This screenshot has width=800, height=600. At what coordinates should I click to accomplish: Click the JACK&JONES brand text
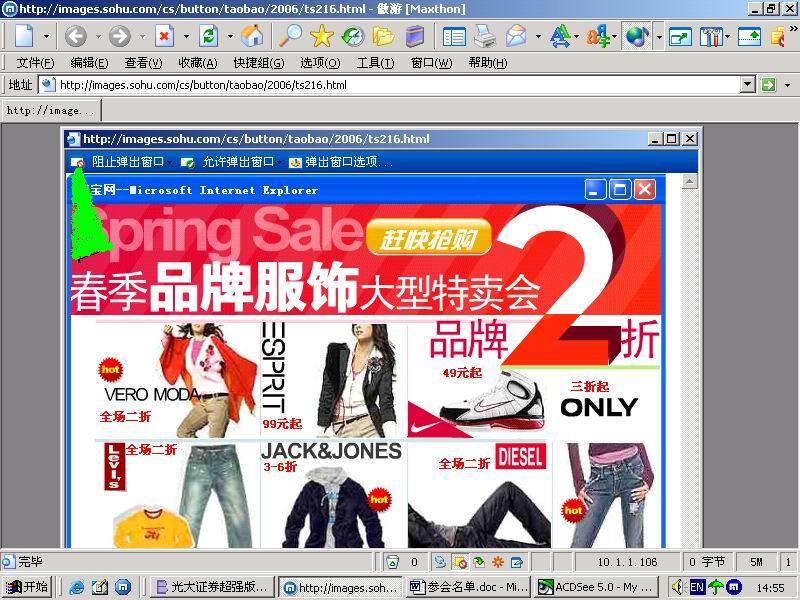point(331,451)
